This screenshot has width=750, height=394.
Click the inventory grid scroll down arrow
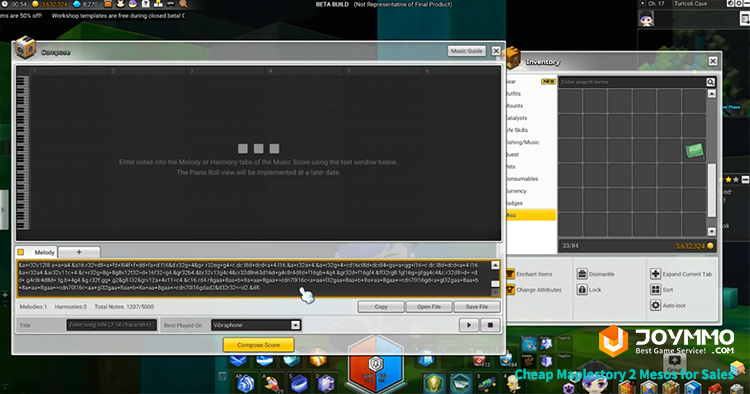pyautogui.click(x=712, y=231)
